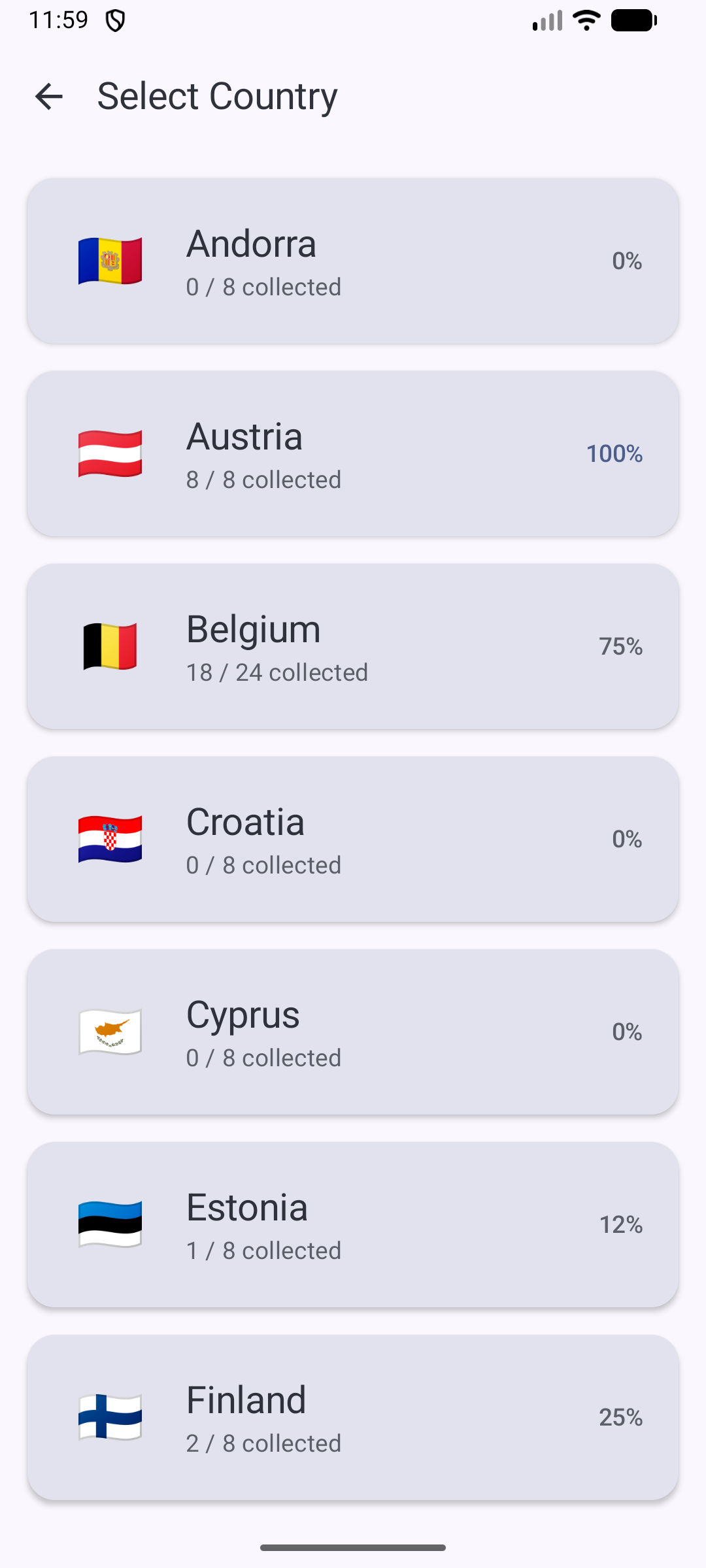Click Austria's 100% completion label
The height and width of the screenshot is (1568, 706).
[614, 453]
